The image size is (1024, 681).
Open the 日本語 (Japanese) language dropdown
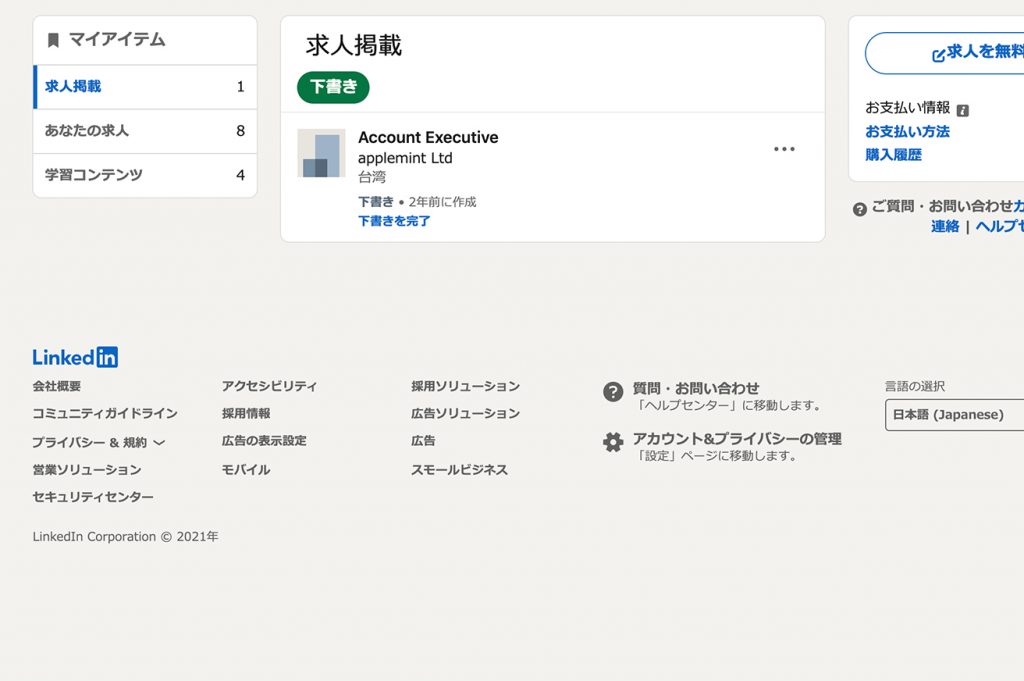tap(954, 415)
